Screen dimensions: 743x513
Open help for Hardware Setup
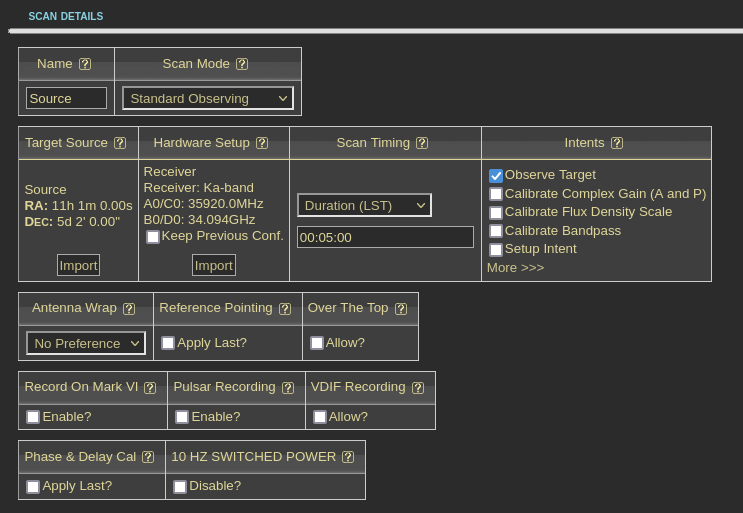262,143
